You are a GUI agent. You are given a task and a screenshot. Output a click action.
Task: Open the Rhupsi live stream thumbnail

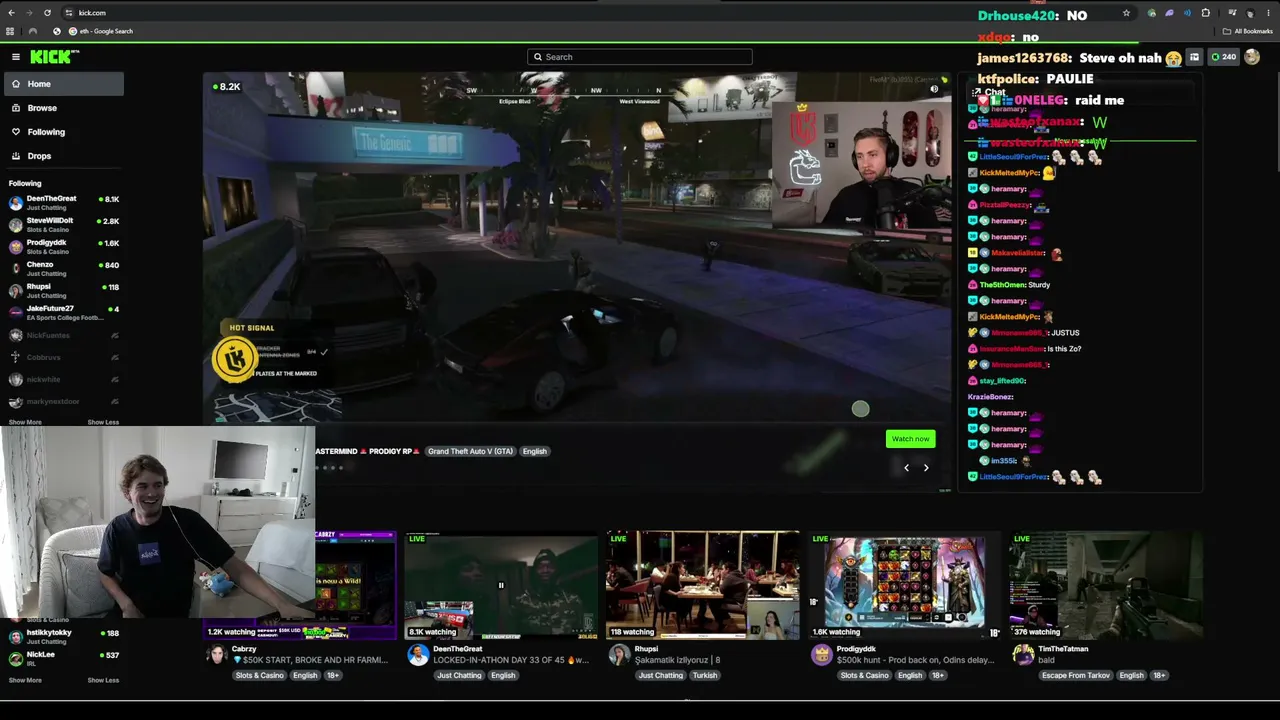click(703, 585)
